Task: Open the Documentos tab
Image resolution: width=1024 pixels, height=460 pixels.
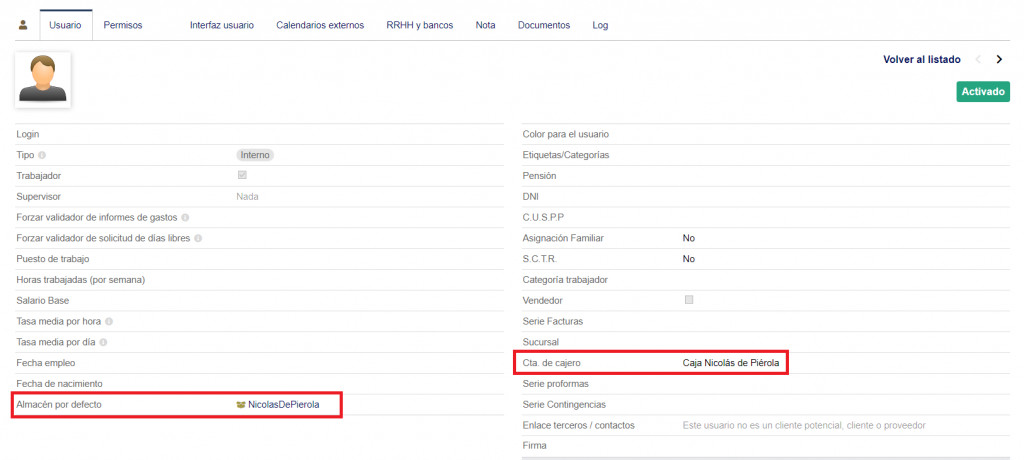Action: tap(544, 25)
